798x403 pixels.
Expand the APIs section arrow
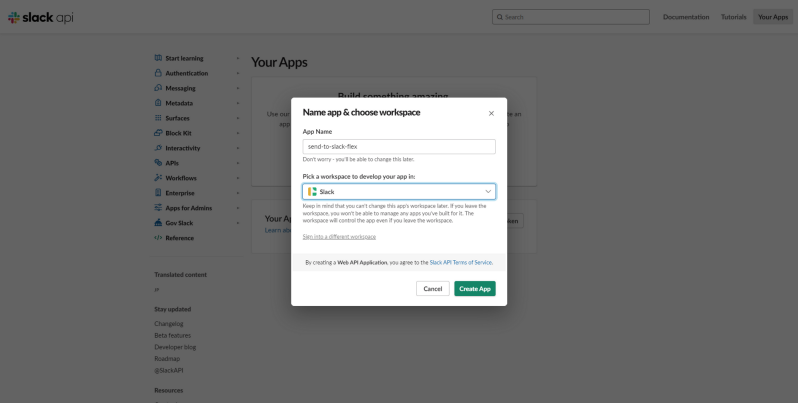(x=238, y=163)
